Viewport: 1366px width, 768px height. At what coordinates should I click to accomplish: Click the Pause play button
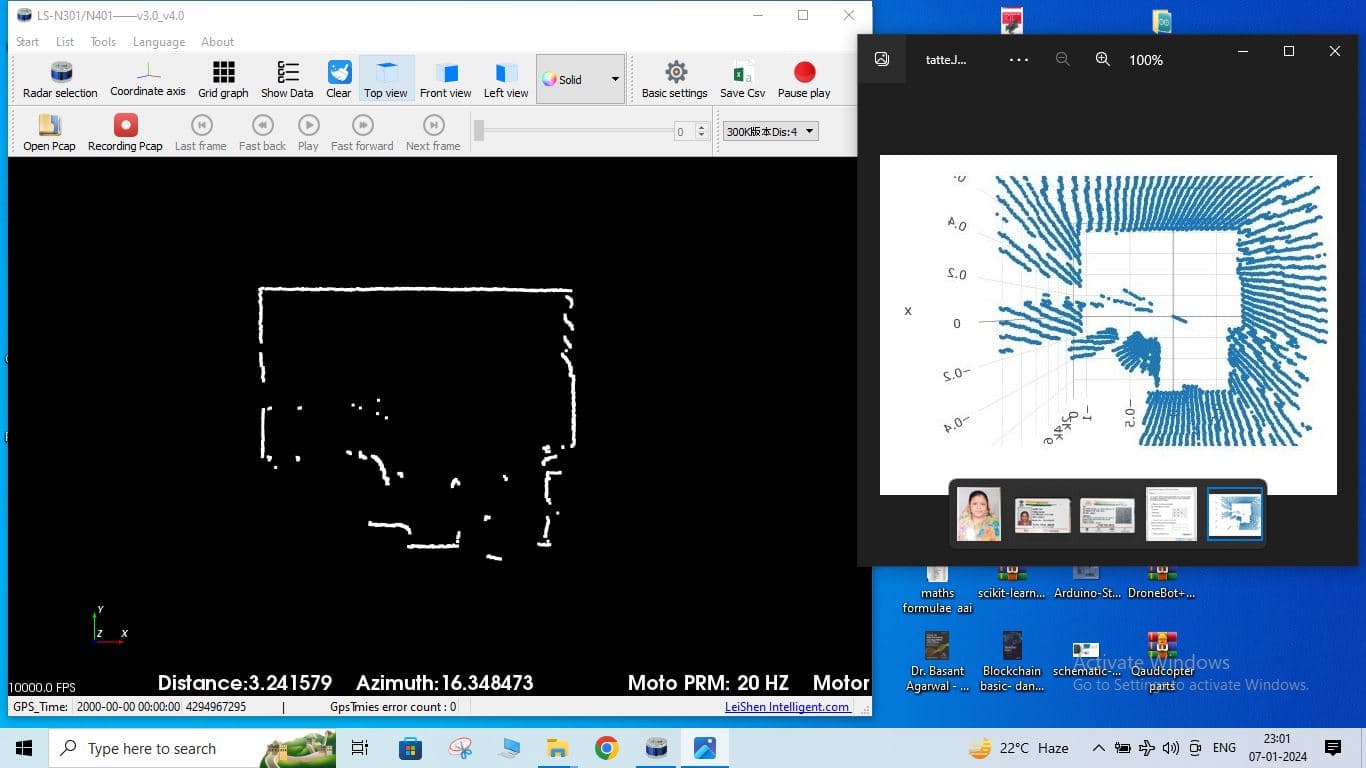804,79
